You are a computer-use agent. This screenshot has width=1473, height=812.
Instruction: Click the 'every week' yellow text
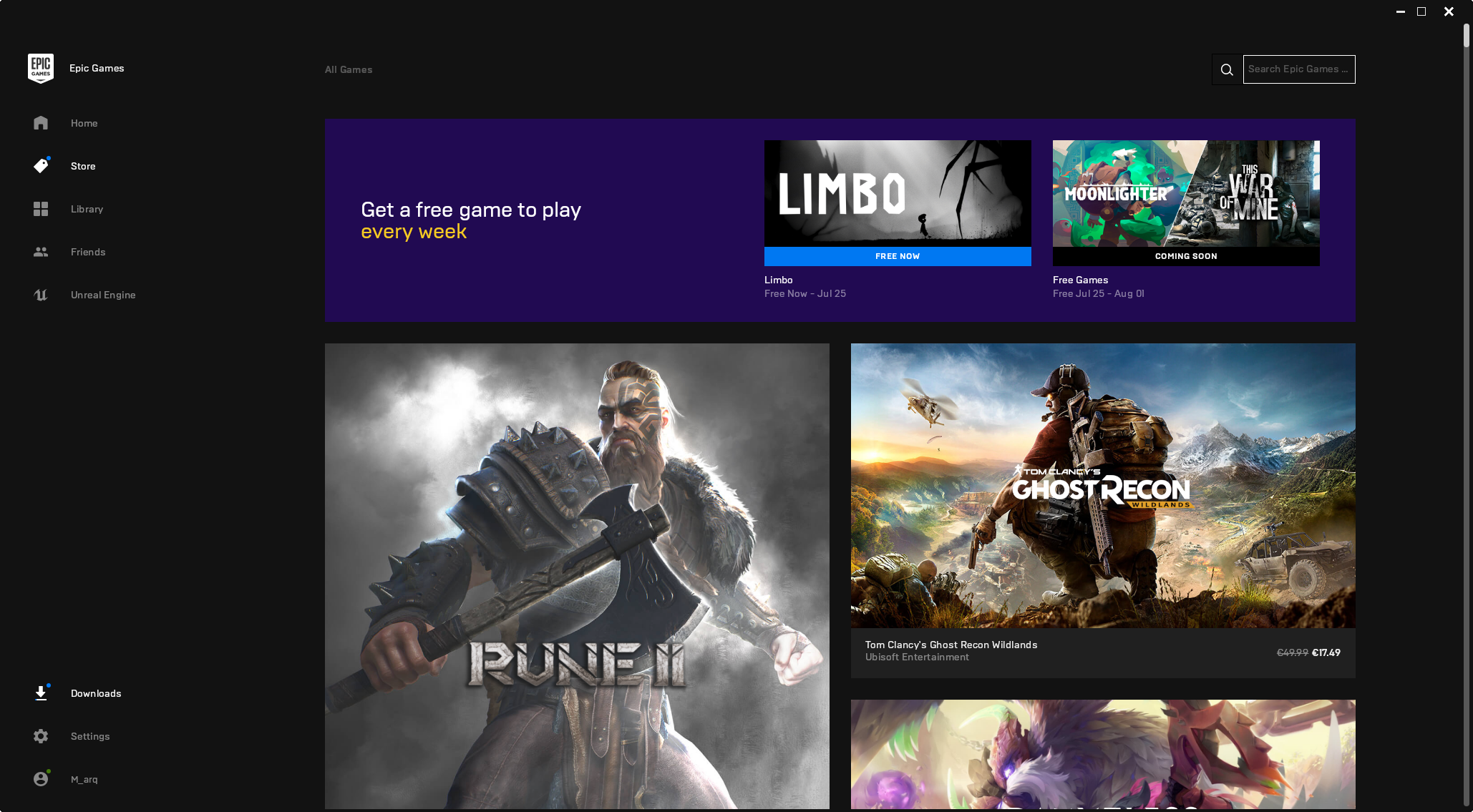414,232
